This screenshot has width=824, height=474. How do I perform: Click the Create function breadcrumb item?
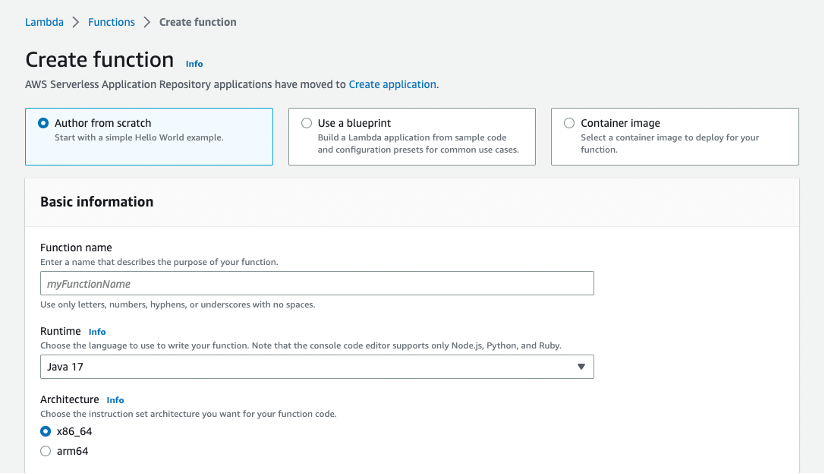[198, 22]
